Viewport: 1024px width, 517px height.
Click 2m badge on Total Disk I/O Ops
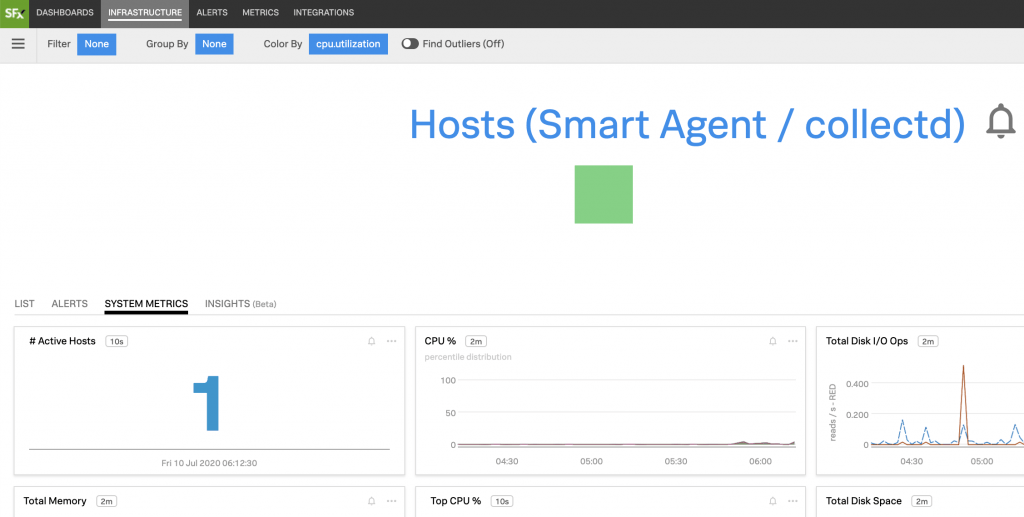[x=928, y=341]
